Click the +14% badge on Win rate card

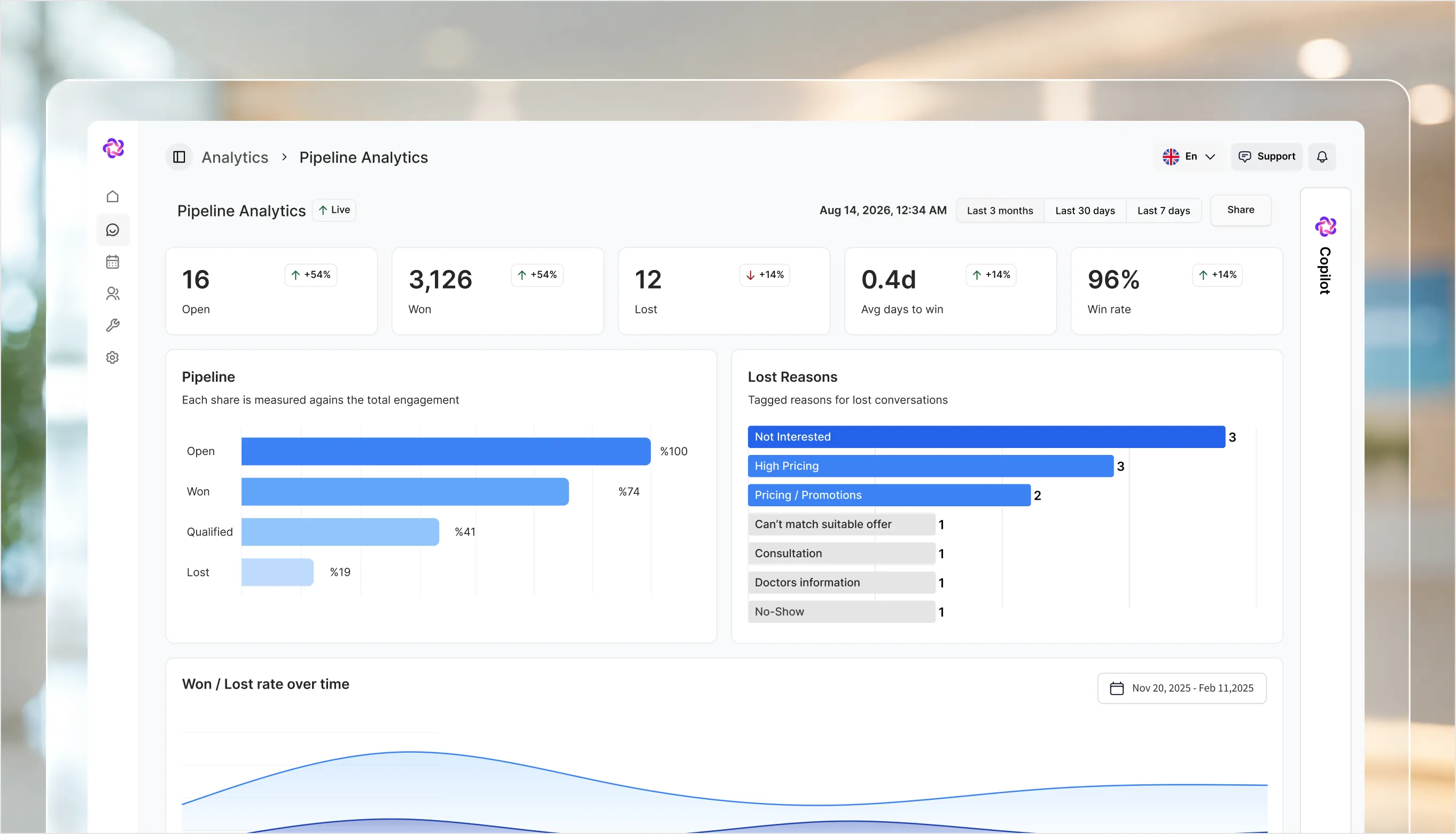point(1217,275)
